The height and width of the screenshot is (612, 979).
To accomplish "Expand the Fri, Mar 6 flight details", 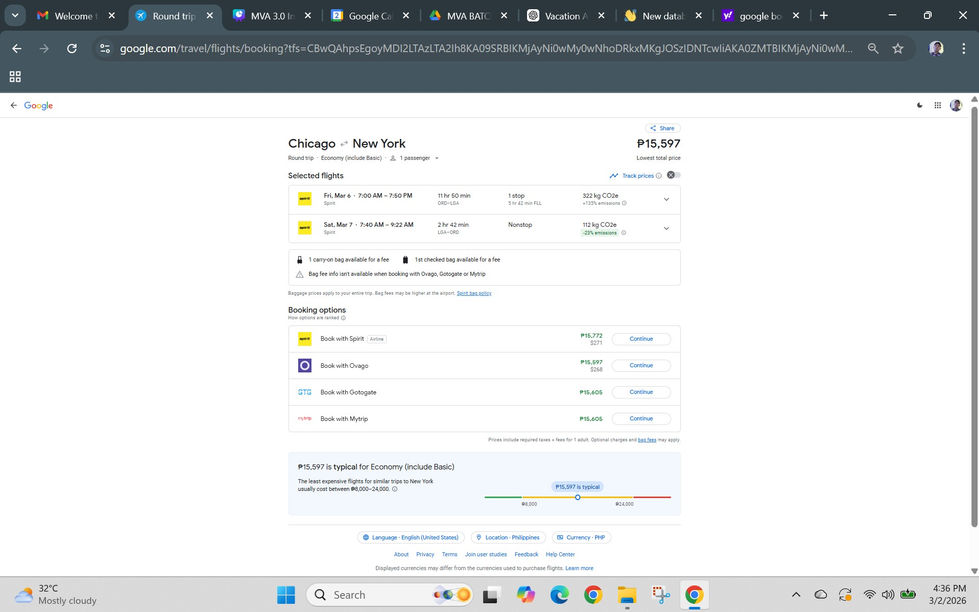I will tap(666, 199).
